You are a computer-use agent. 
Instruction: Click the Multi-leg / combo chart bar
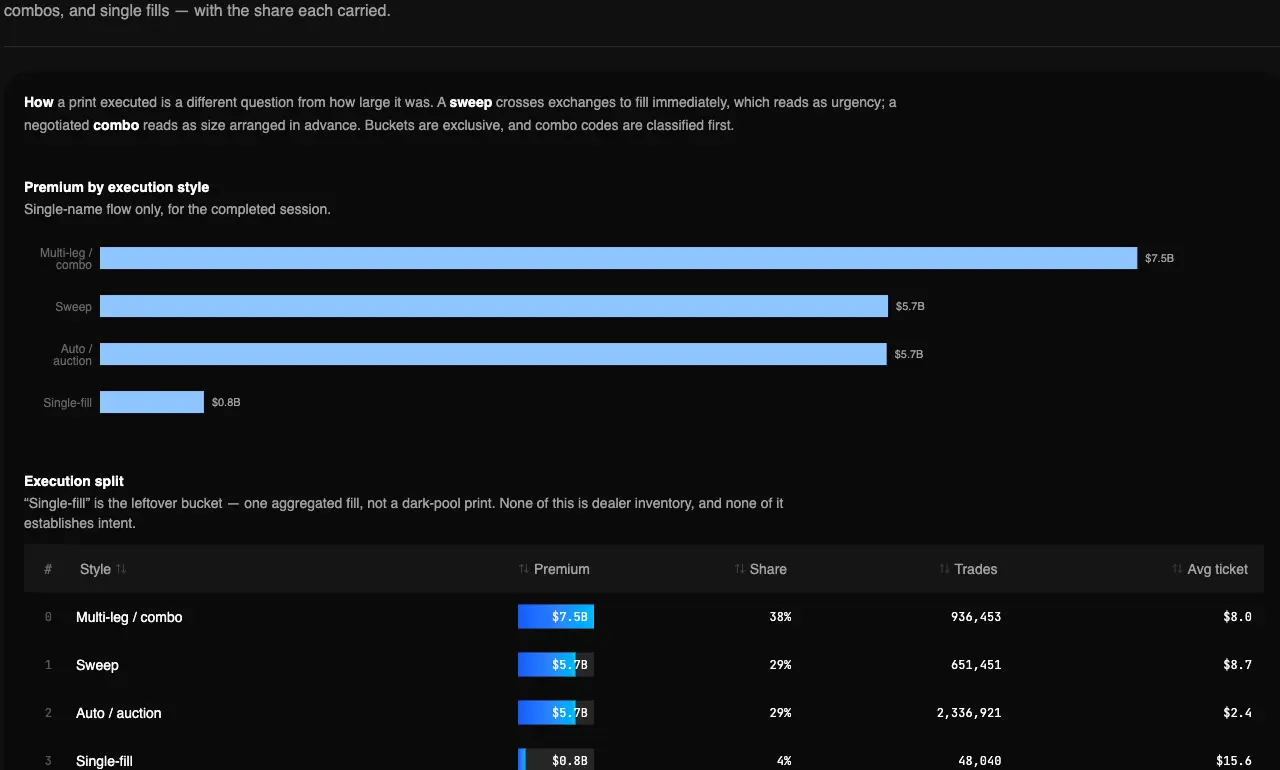click(x=618, y=258)
